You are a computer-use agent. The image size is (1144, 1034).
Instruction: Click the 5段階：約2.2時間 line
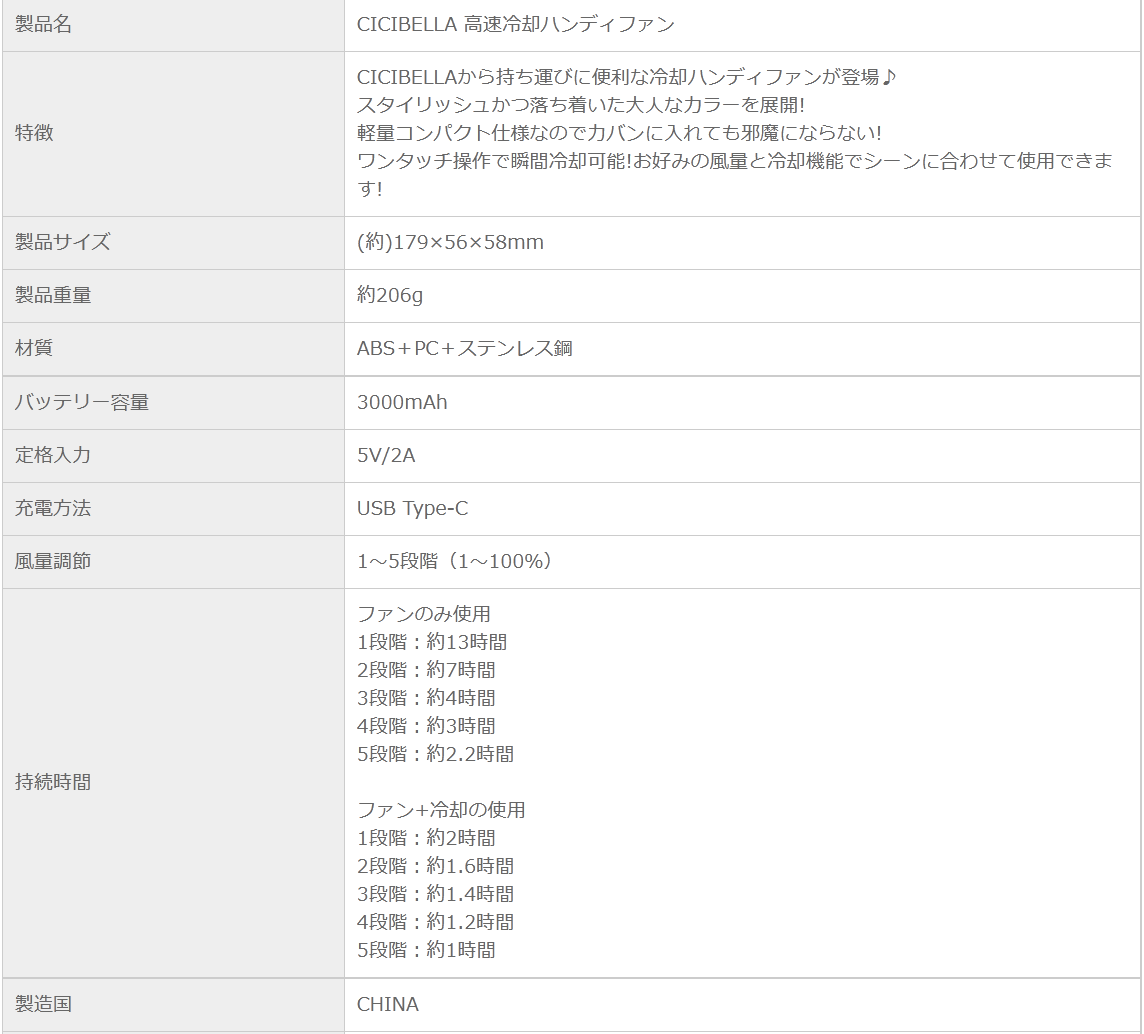(436, 754)
